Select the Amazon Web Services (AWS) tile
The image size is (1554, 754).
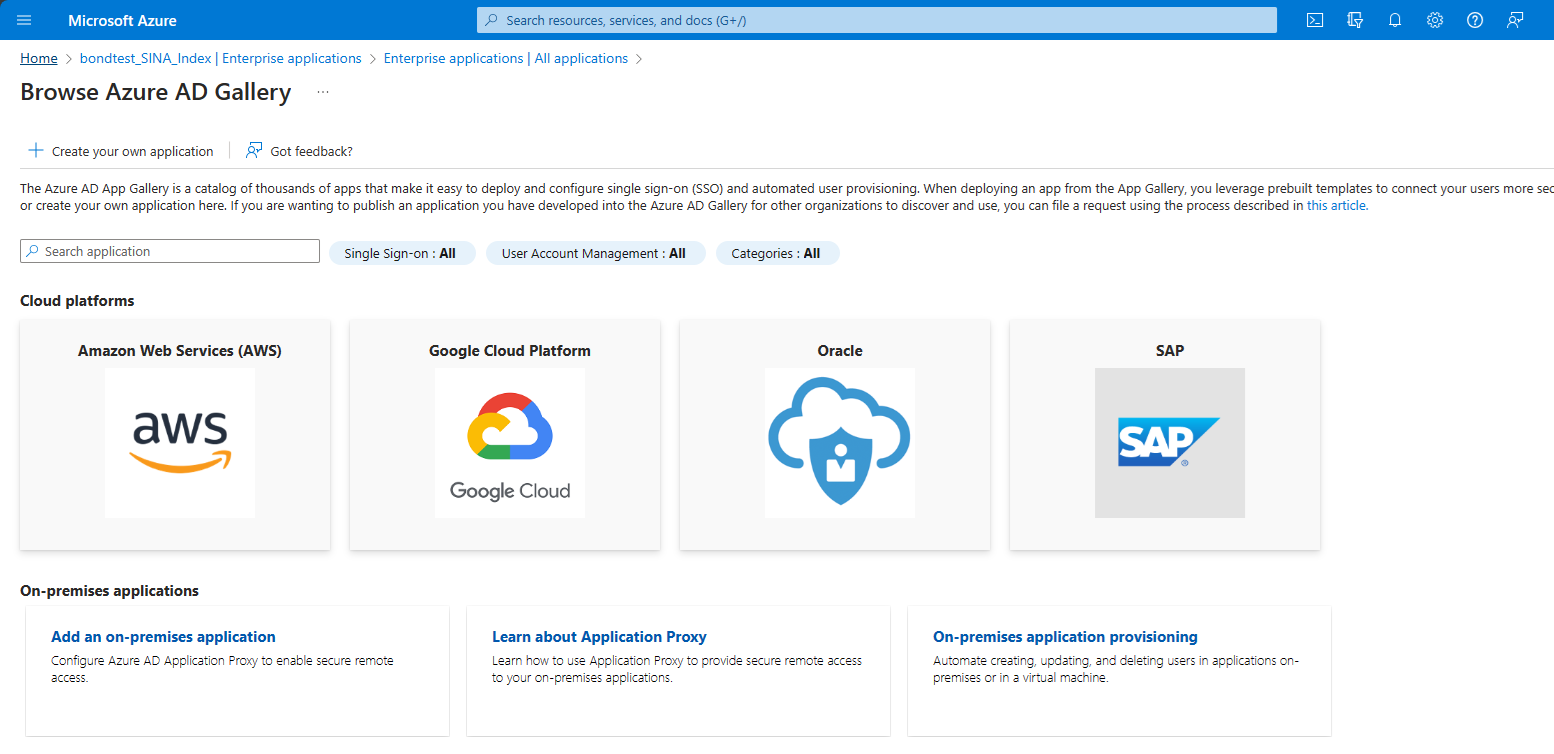(x=180, y=436)
